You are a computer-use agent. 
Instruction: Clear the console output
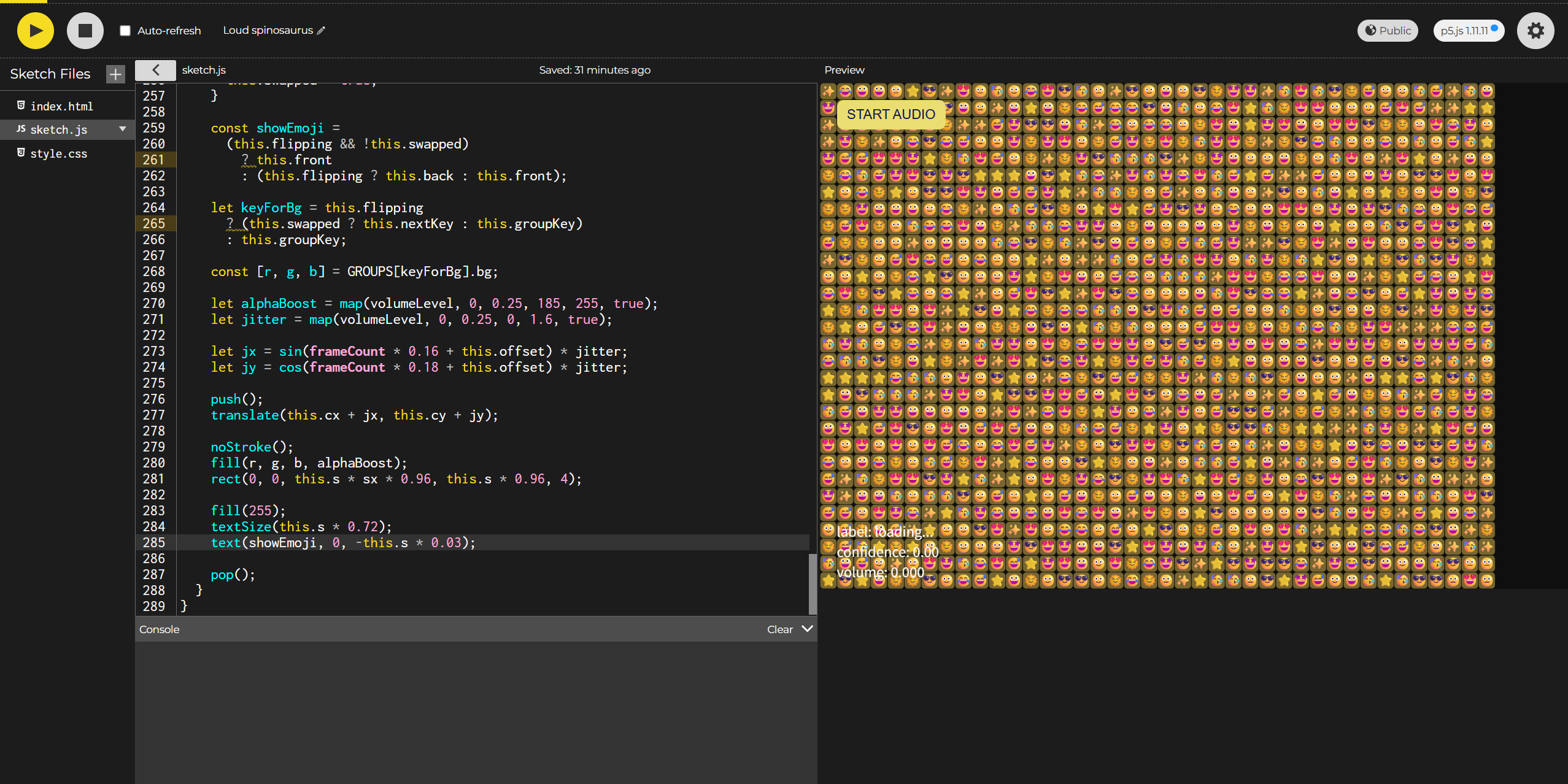[779, 629]
